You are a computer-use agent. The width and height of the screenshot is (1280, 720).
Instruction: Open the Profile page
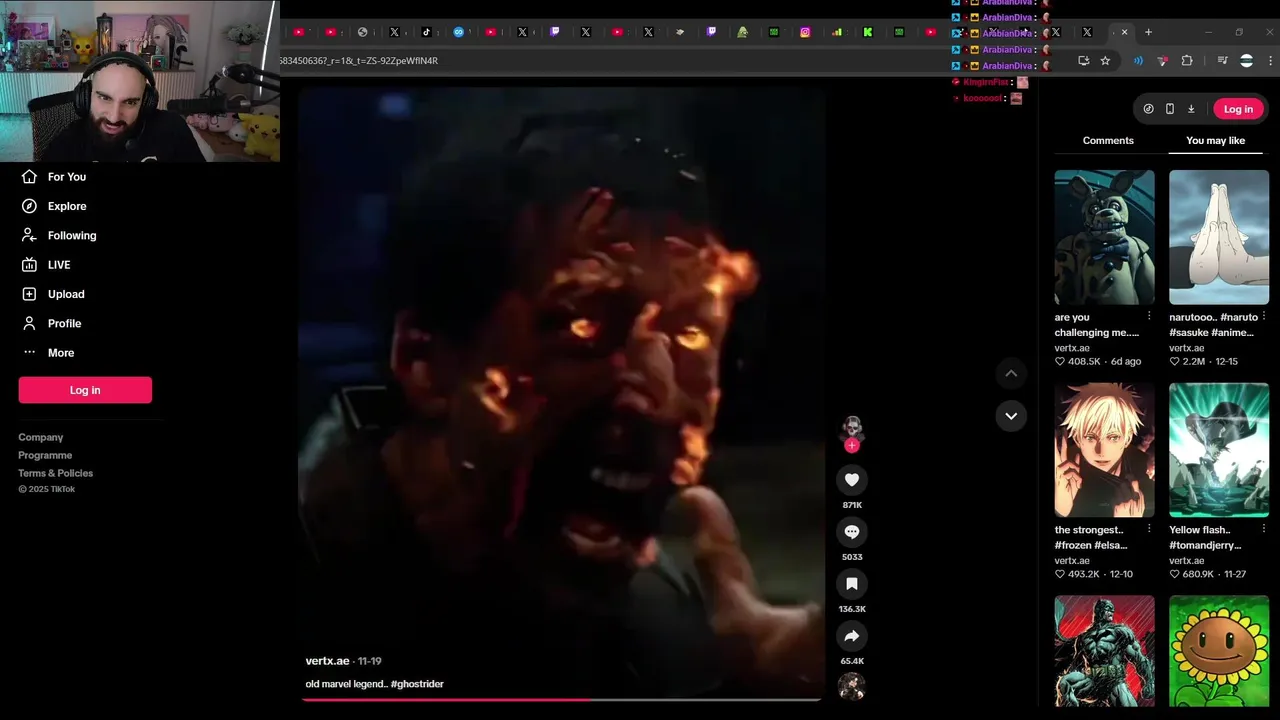64,323
